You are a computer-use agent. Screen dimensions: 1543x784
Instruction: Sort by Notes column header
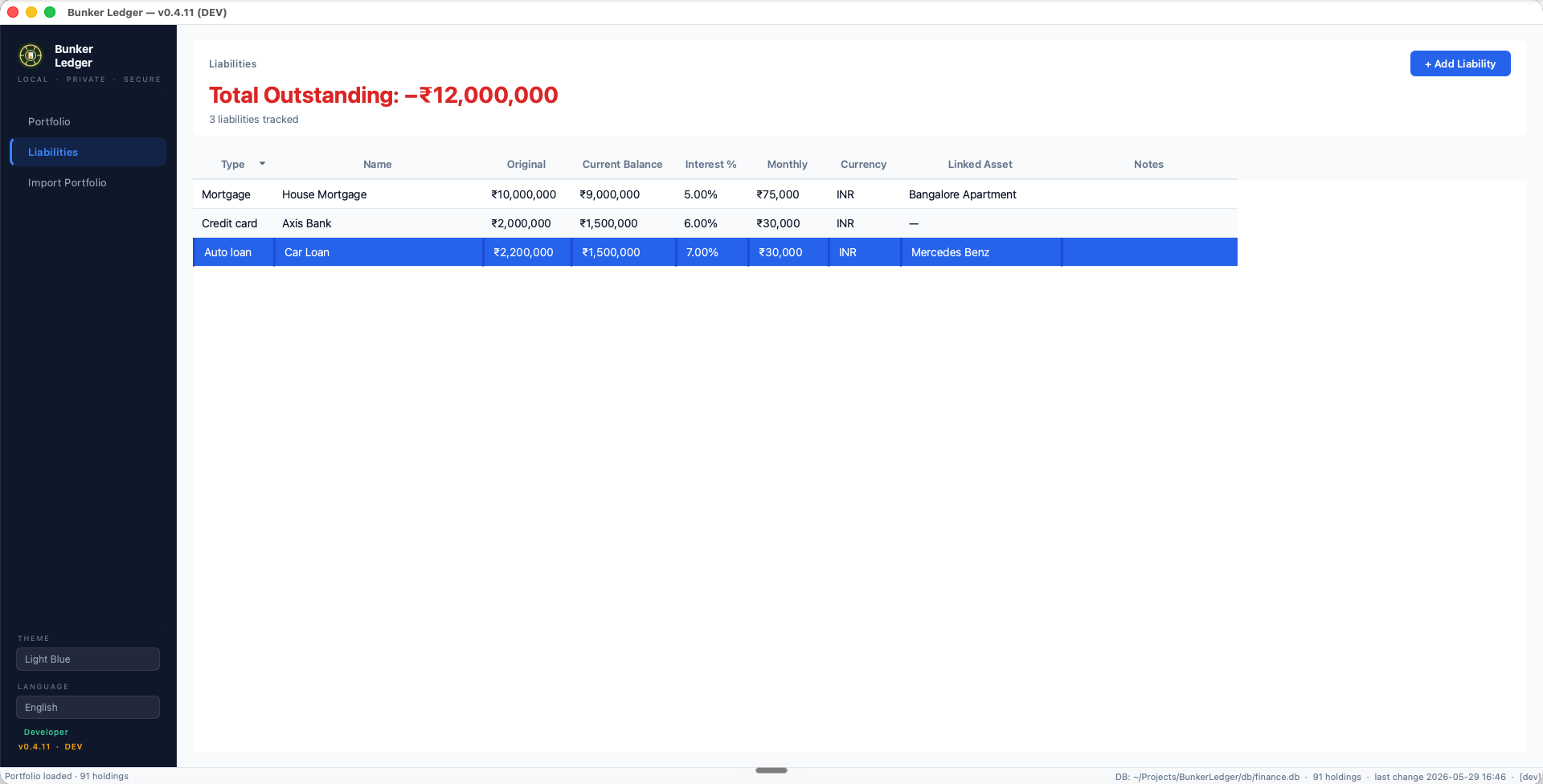click(1149, 164)
